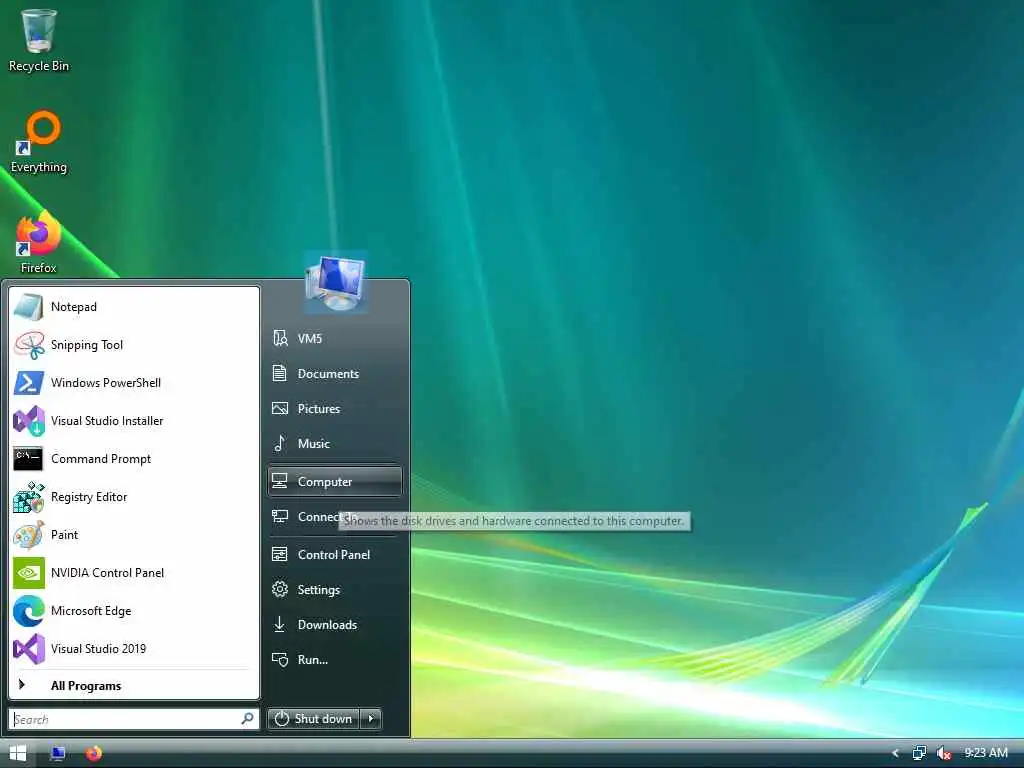Click the NVIDIA Control Panel icon
This screenshot has width=1024, height=768.
click(28, 573)
